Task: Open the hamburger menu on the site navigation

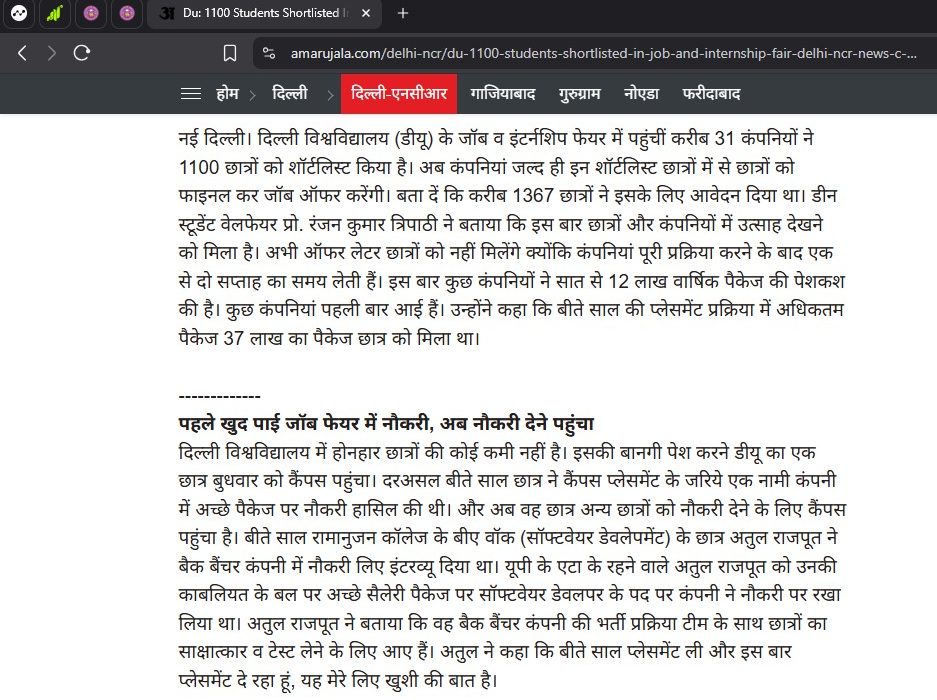Action: pos(190,94)
